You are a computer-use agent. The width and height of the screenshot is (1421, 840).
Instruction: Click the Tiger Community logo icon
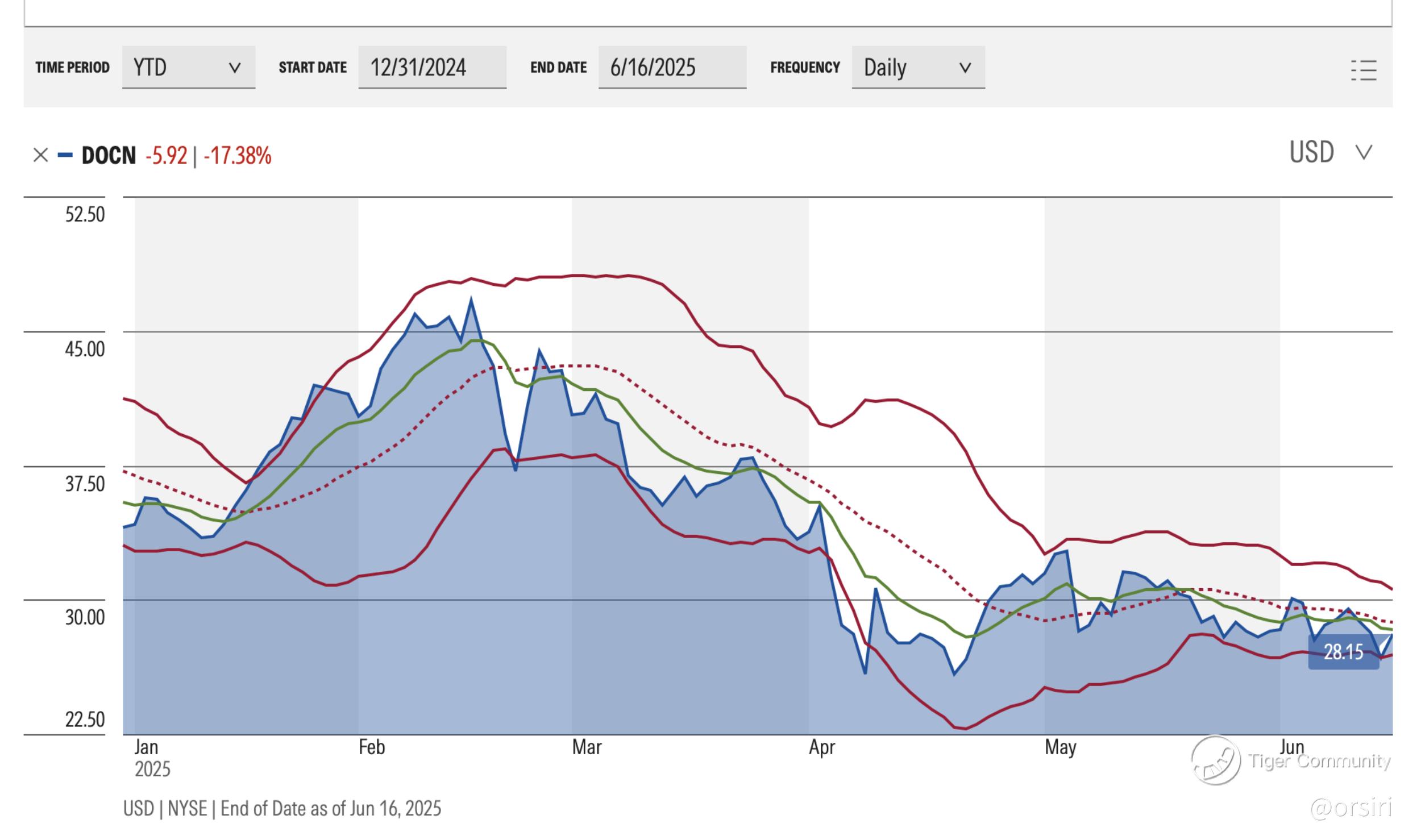point(1216,760)
